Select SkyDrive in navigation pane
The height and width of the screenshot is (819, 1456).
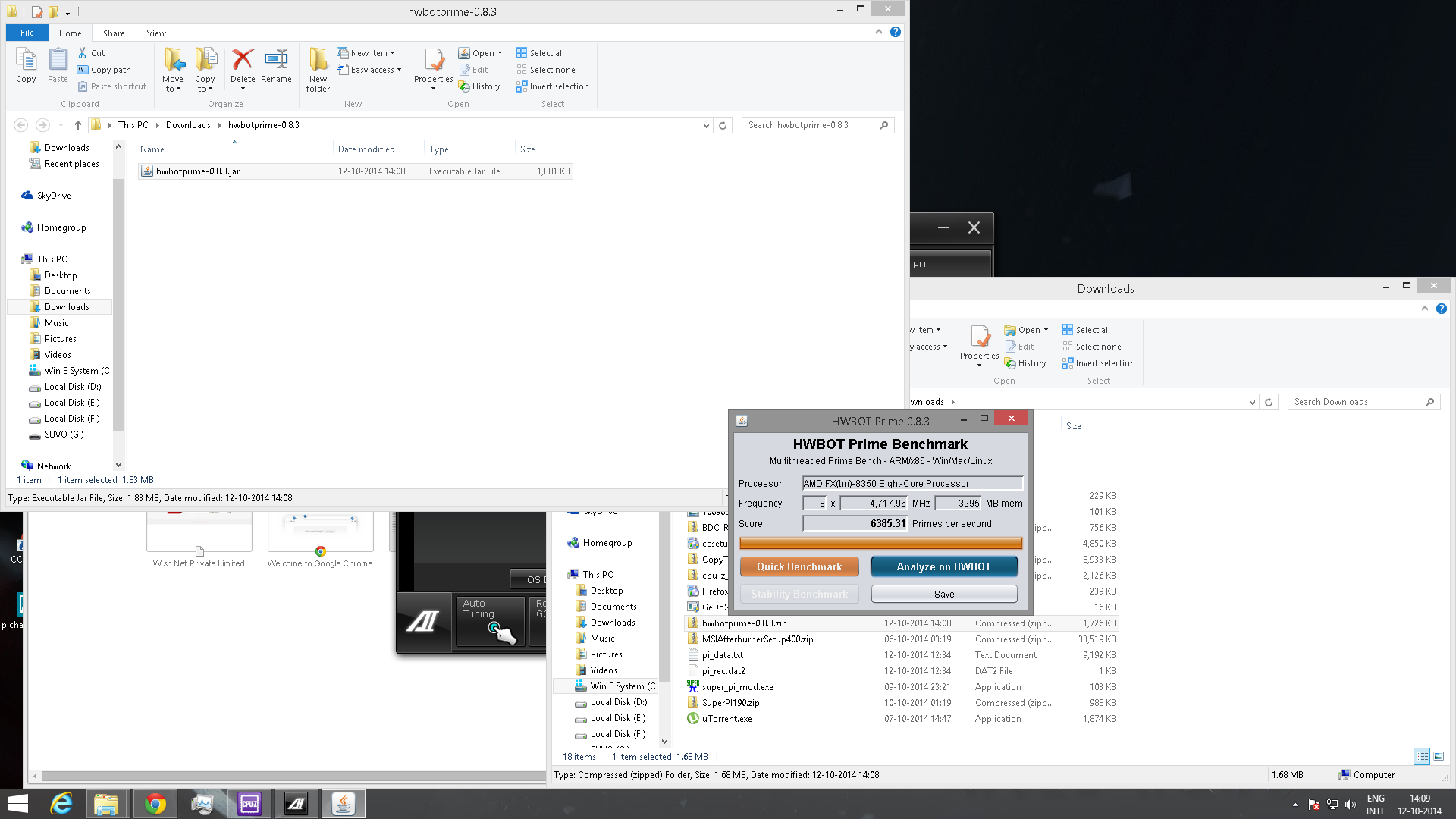pyautogui.click(x=54, y=196)
